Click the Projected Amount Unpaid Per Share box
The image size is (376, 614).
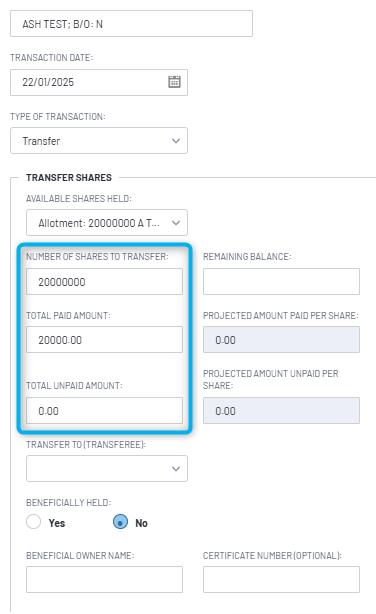point(281,410)
